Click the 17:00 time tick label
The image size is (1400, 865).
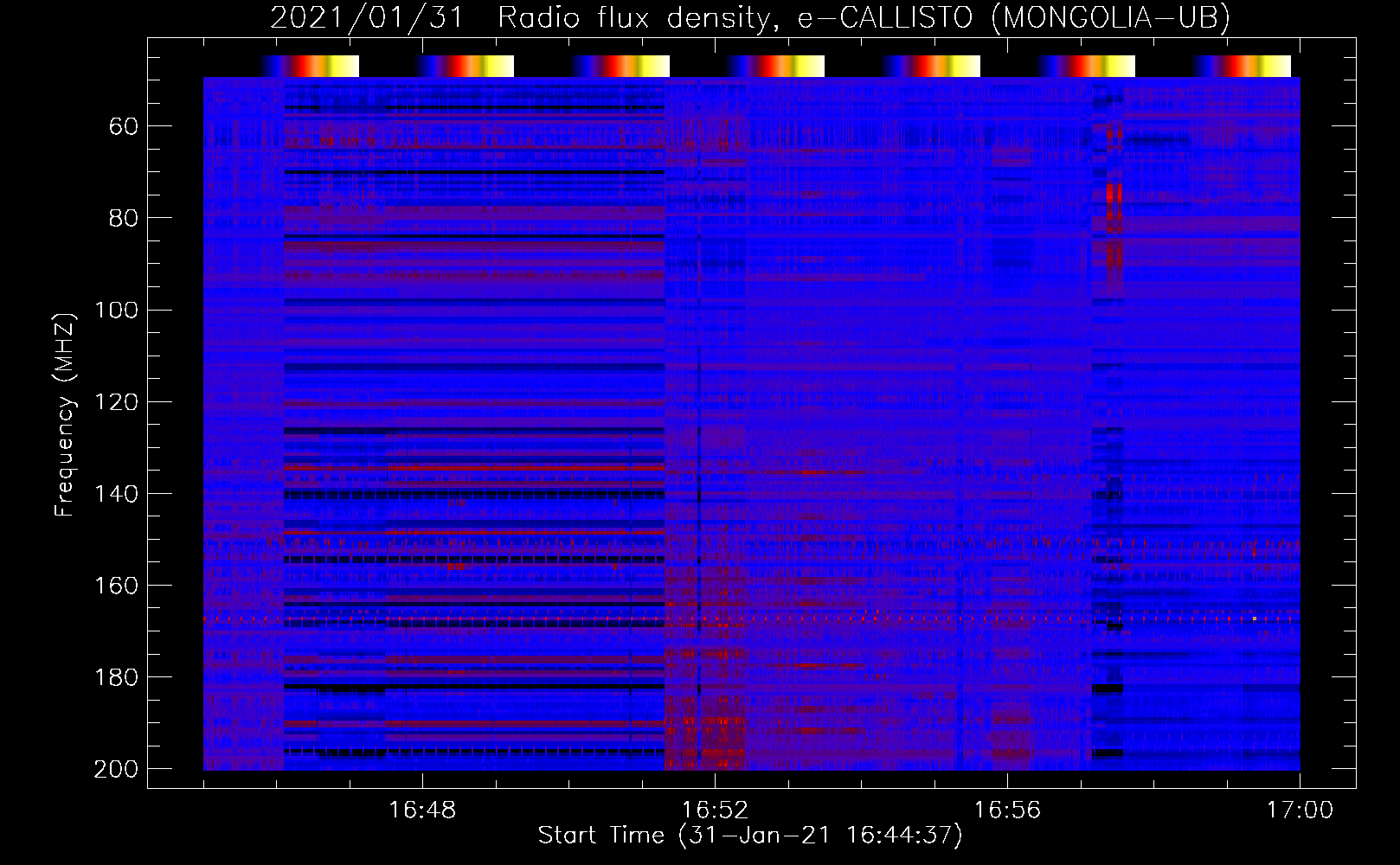click(x=1300, y=811)
